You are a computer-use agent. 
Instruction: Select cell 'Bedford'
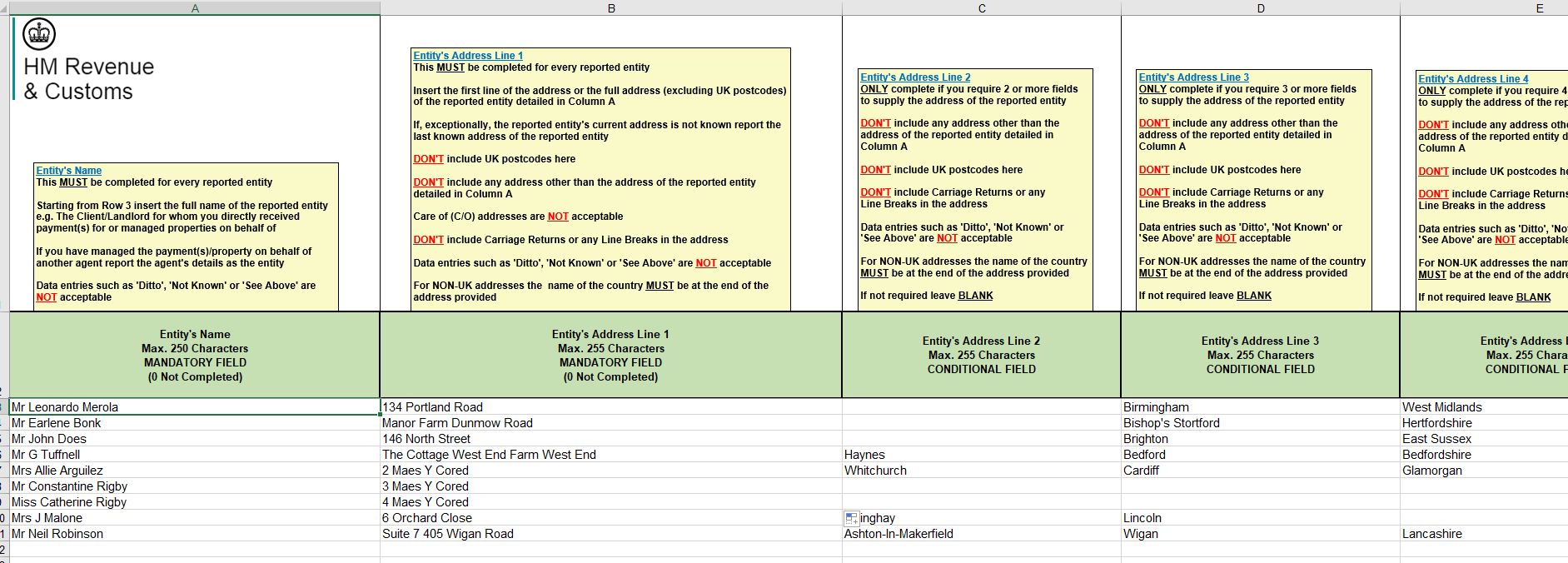coord(1261,455)
